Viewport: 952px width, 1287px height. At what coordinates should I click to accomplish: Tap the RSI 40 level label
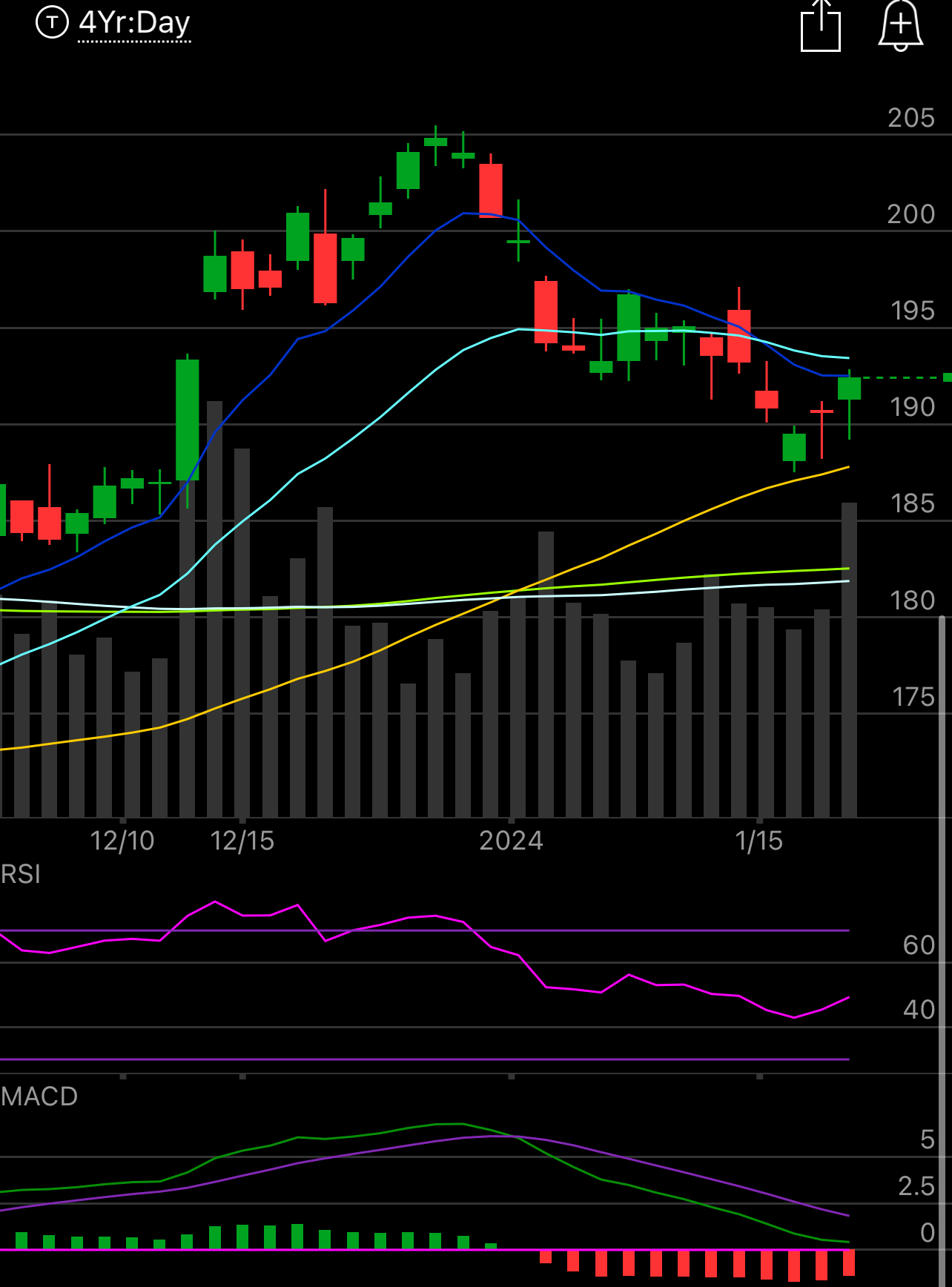pyautogui.click(x=919, y=1009)
